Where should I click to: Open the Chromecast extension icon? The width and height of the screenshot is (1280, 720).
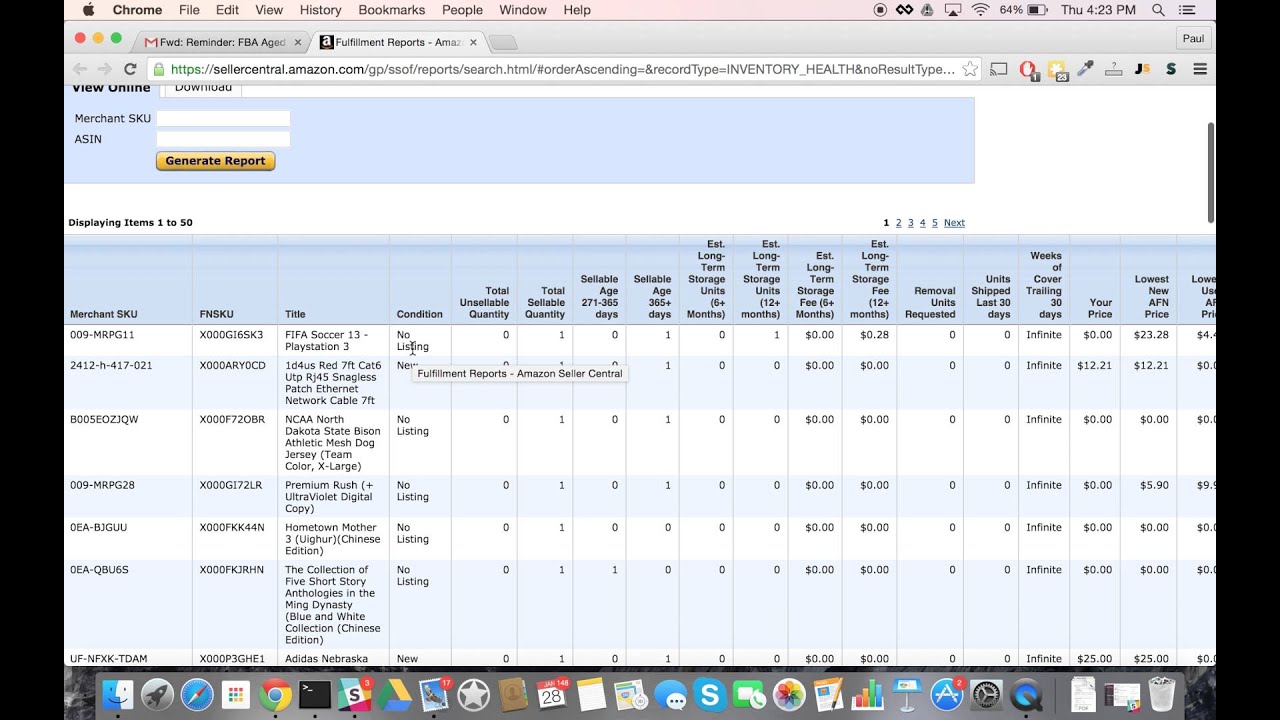(x=998, y=69)
